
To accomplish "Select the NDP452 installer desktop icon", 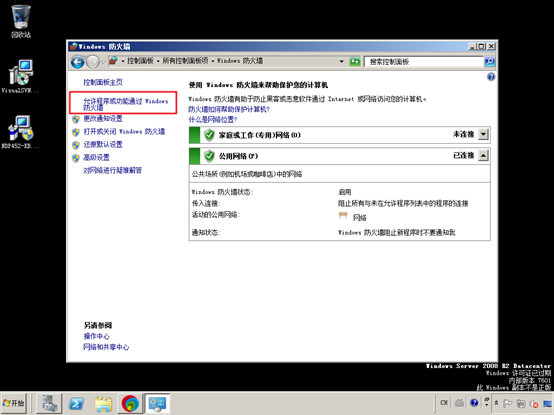I will click(20, 132).
